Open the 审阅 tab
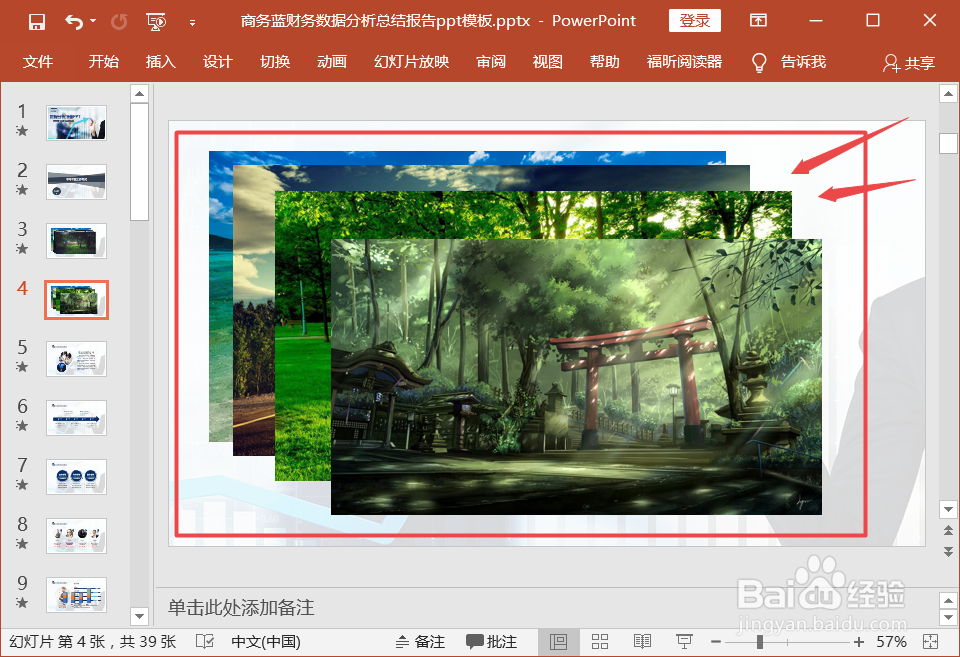The height and width of the screenshot is (657, 960). tap(491, 62)
